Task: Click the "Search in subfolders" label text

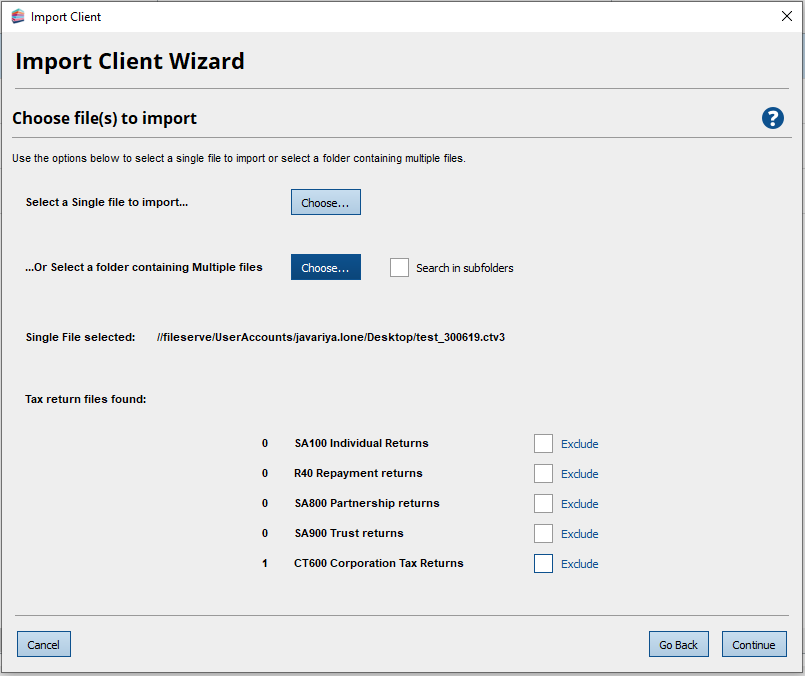Action: pyautogui.click(x=464, y=268)
